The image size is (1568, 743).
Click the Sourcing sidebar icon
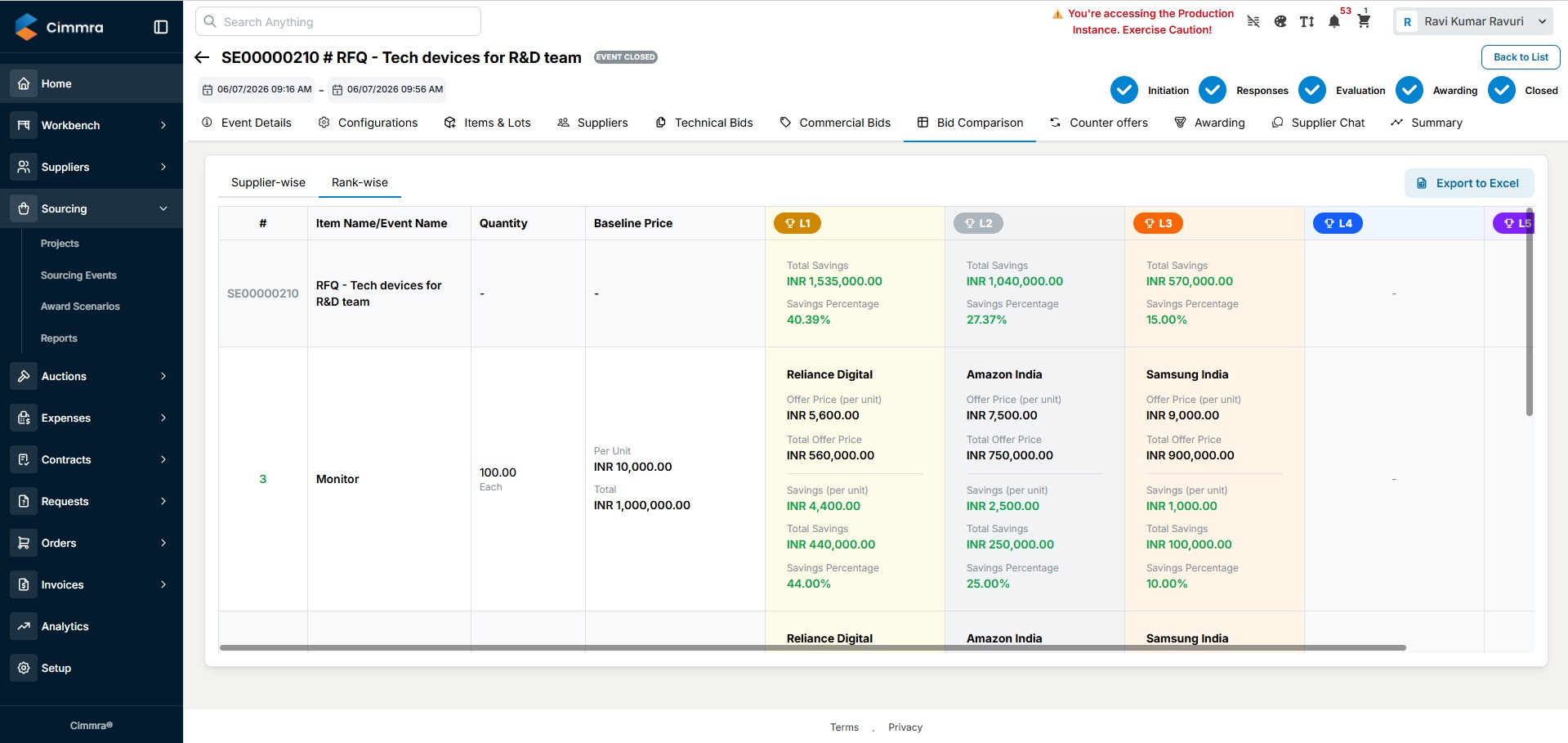click(24, 208)
